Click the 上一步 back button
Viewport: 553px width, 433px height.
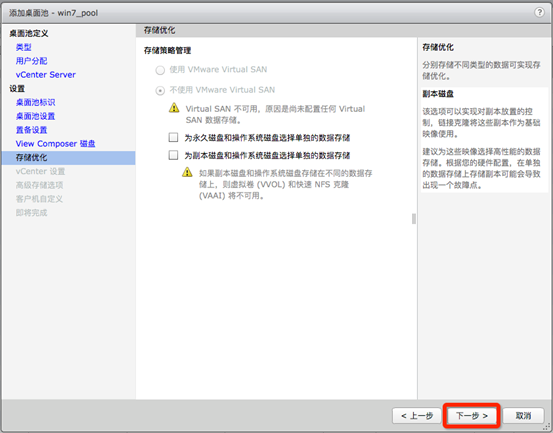point(417,416)
